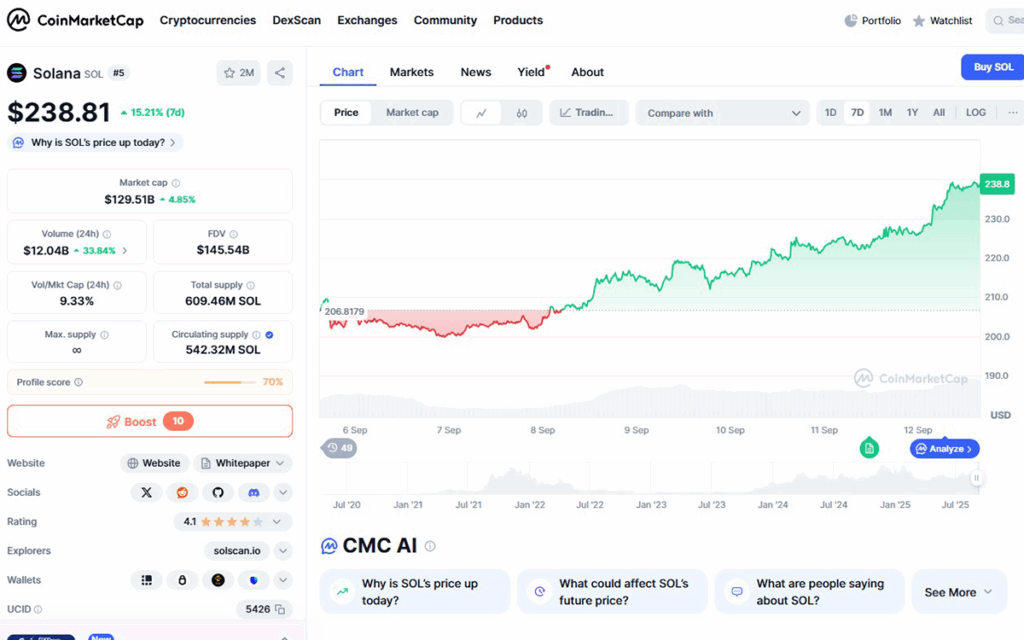Switch to line chart icon
The width and height of the screenshot is (1024, 640).
tap(481, 113)
